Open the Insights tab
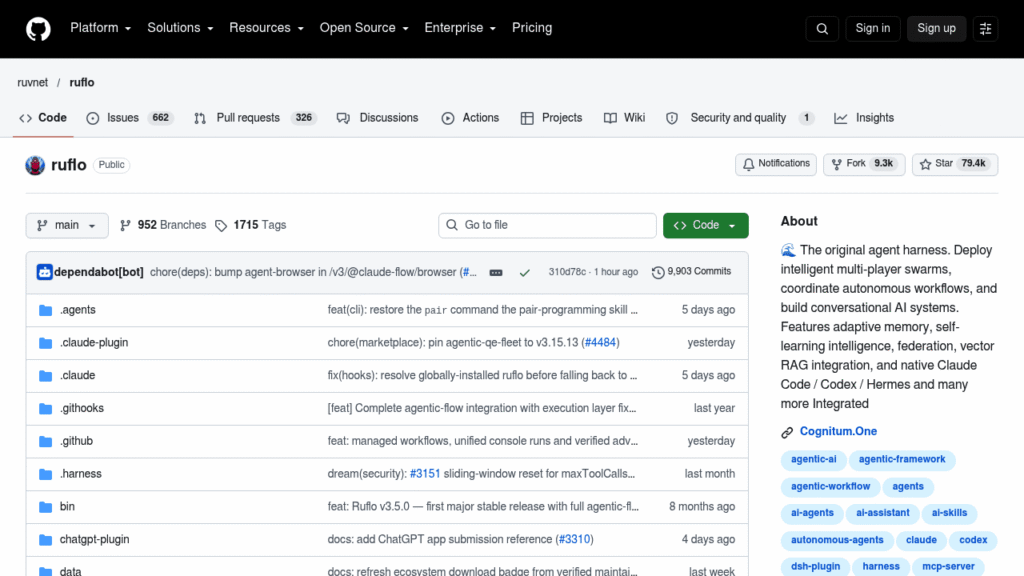 [x=864, y=118]
